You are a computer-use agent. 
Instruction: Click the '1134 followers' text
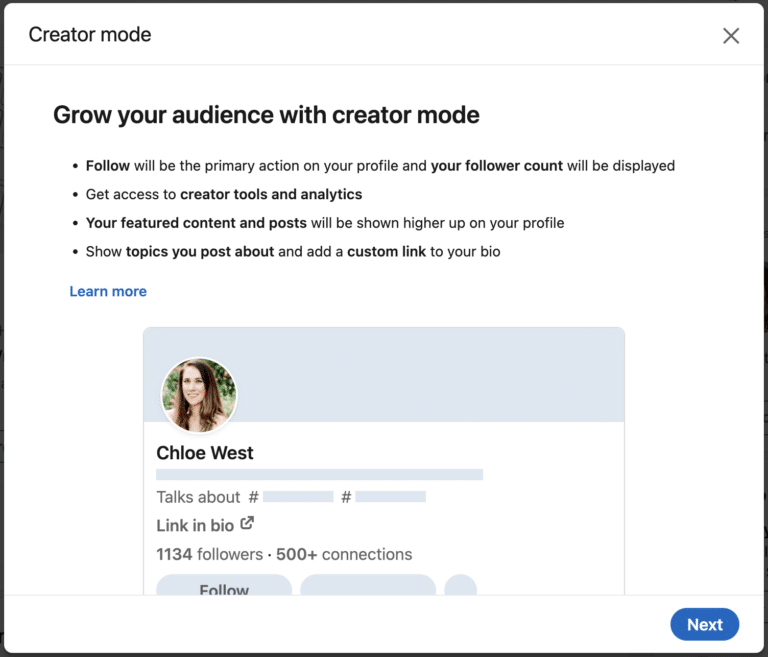tap(210, 554)
